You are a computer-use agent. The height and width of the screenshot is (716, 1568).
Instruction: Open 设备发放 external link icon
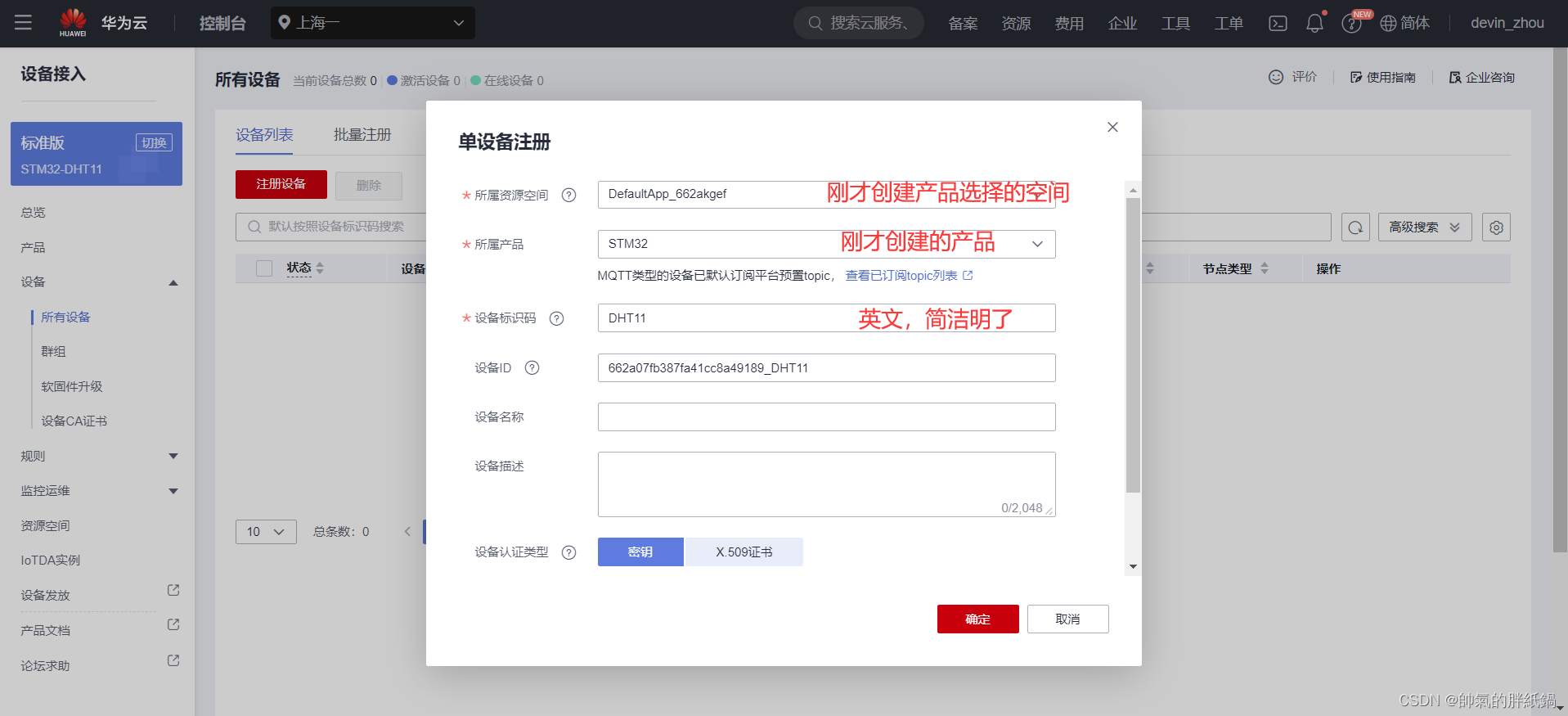[x=173, y=590]
